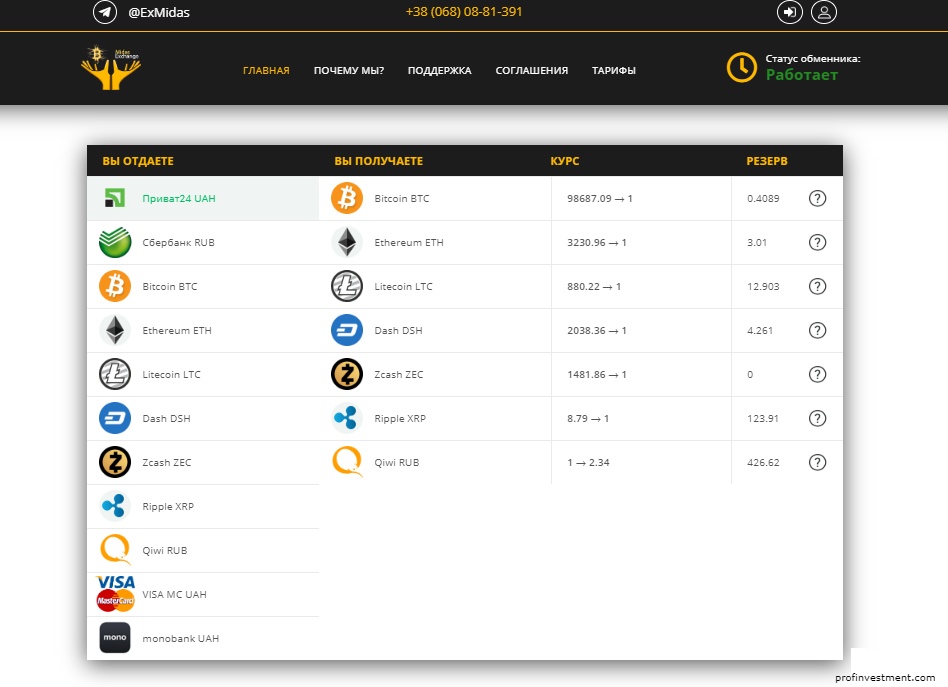Click the reserve value 426.62
The image size is (948, 687).
pos(763,463)
